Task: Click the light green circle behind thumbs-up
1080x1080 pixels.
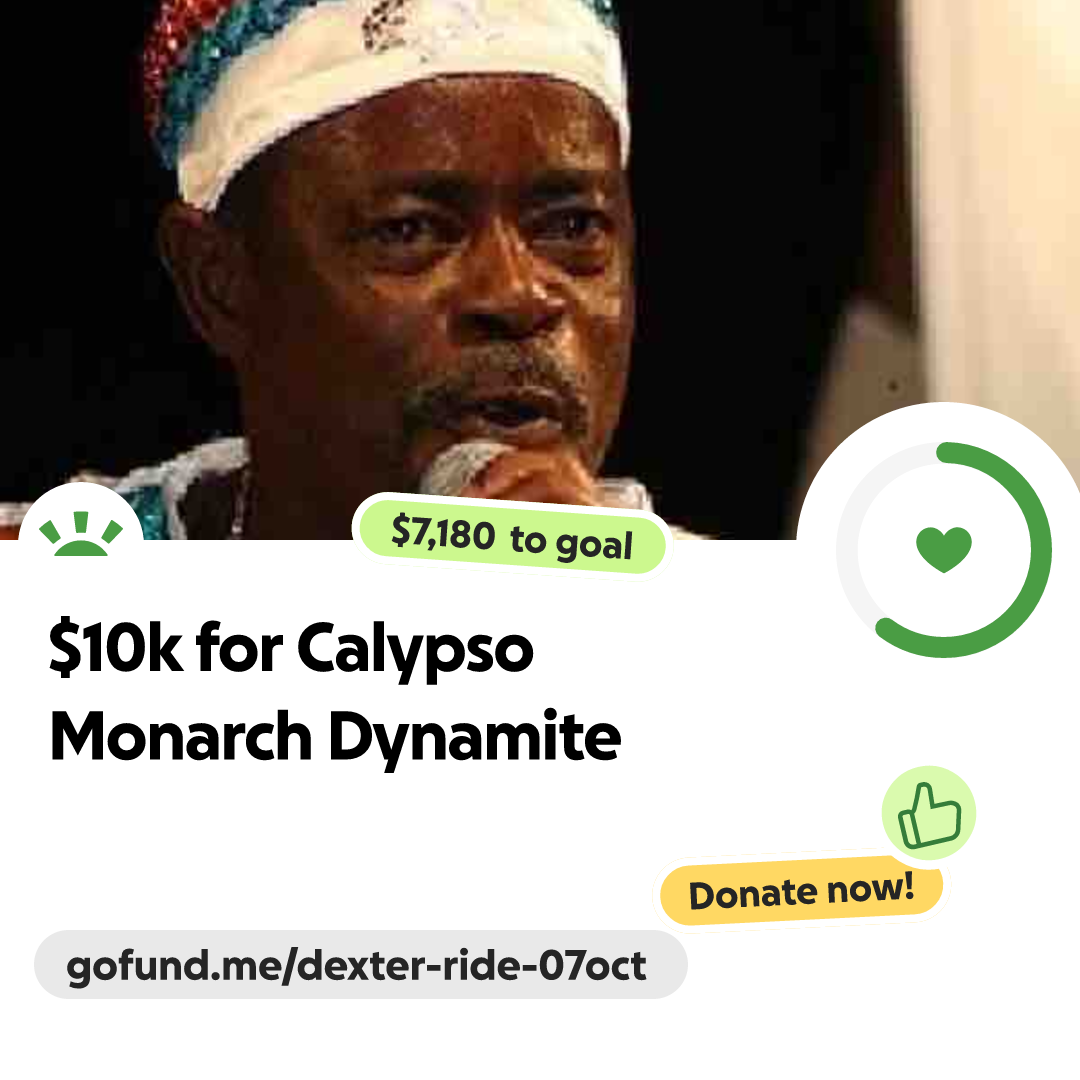Action: tap(929, 813)
